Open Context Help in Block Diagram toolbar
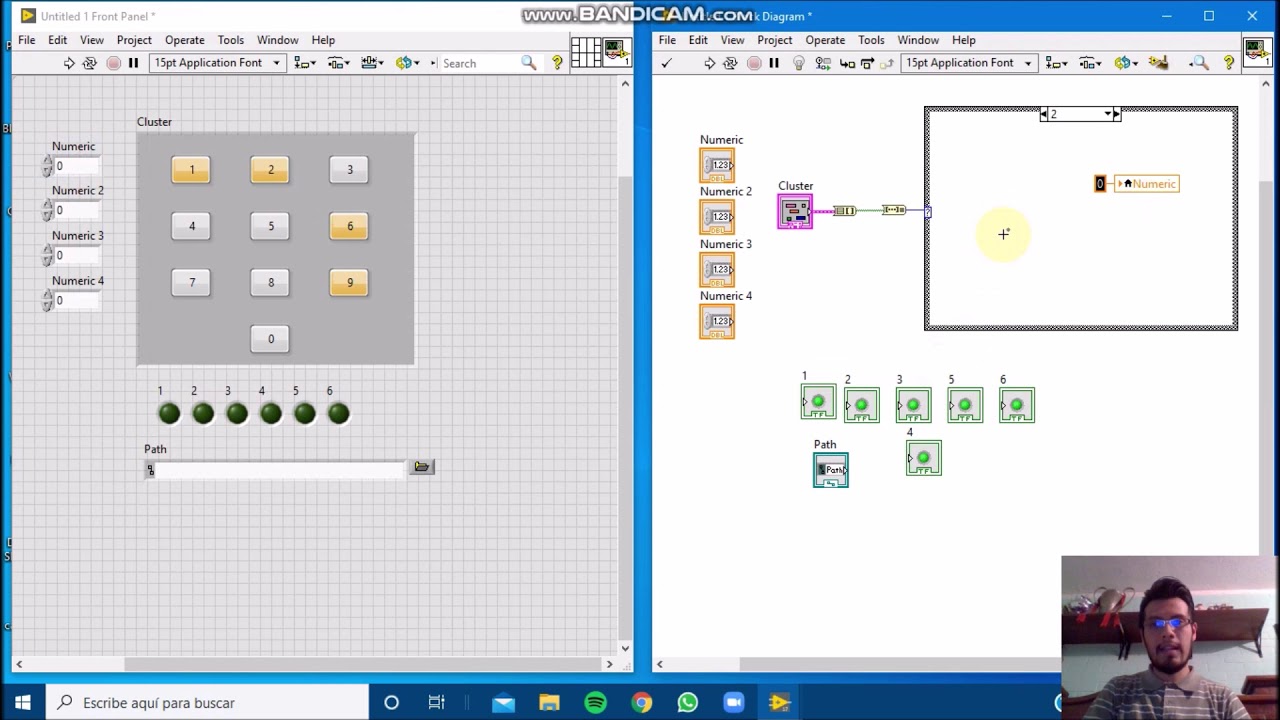Screen dimensions: 1280x720 (1229, 63)
